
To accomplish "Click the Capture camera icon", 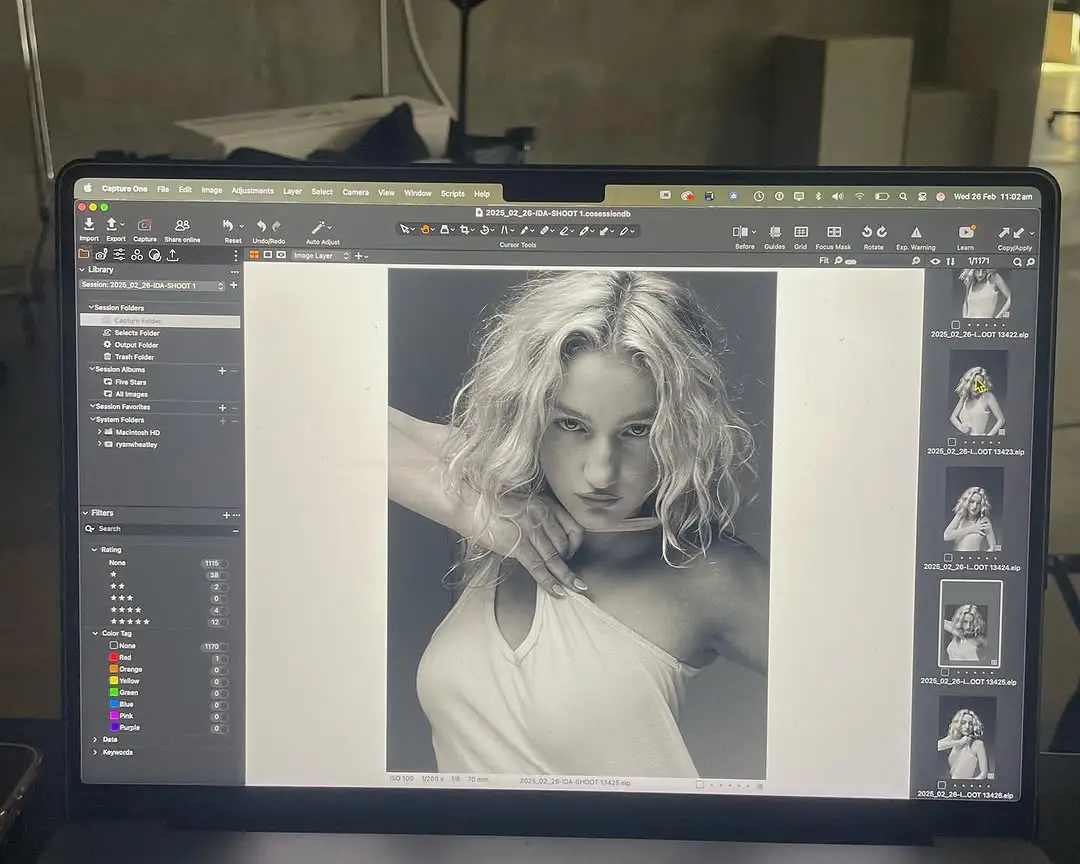I will click(x=144, y=225).
